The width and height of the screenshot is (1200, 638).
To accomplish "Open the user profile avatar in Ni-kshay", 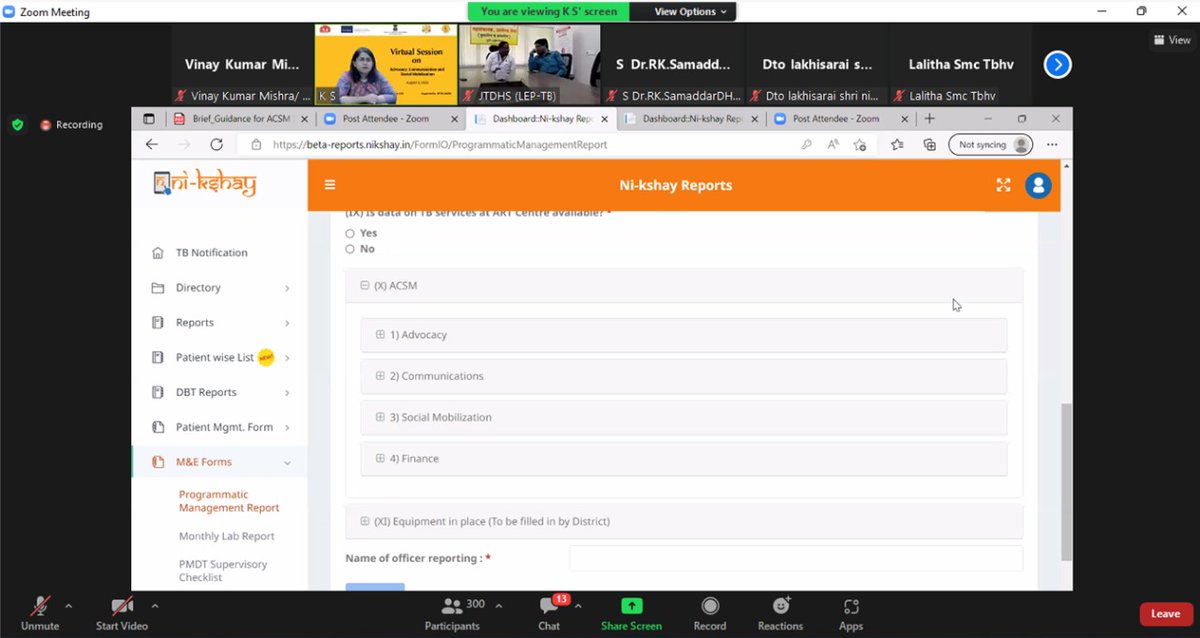I will (1039, 185).
